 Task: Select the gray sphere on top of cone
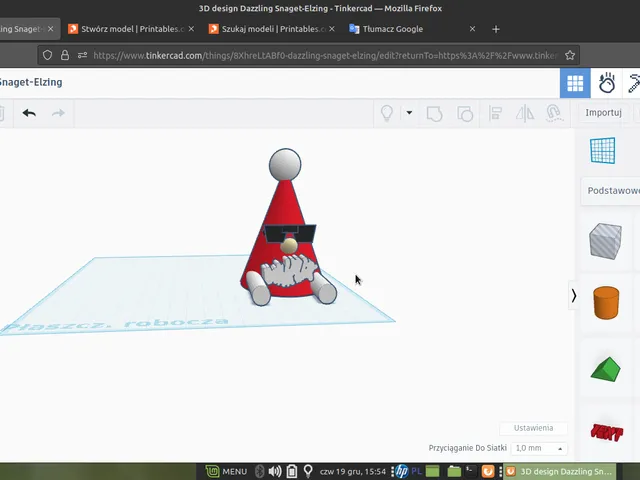(x=285, y=164)
